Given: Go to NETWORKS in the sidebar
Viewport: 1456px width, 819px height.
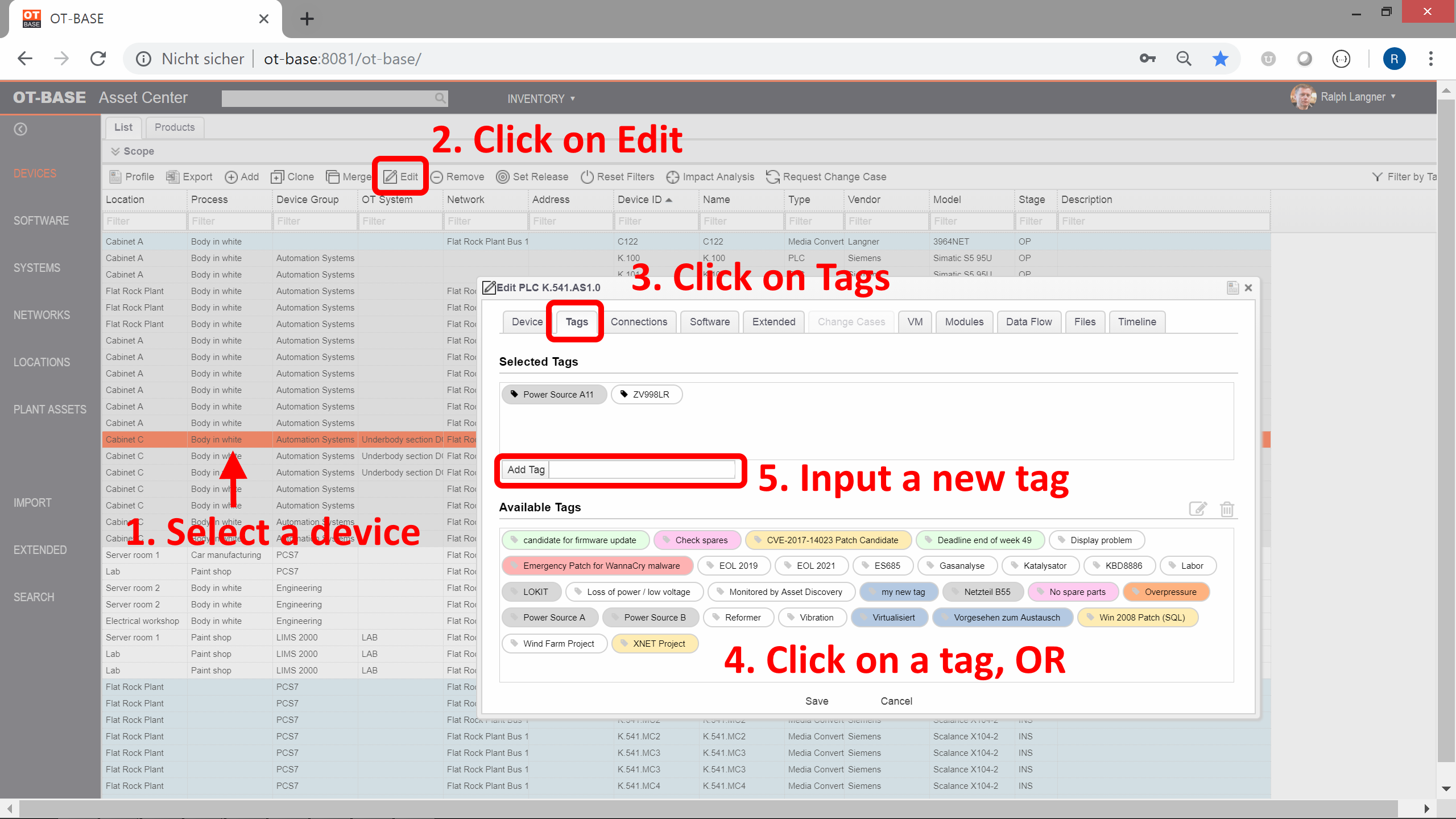Looking at the screenshot, I should (42, 315).
